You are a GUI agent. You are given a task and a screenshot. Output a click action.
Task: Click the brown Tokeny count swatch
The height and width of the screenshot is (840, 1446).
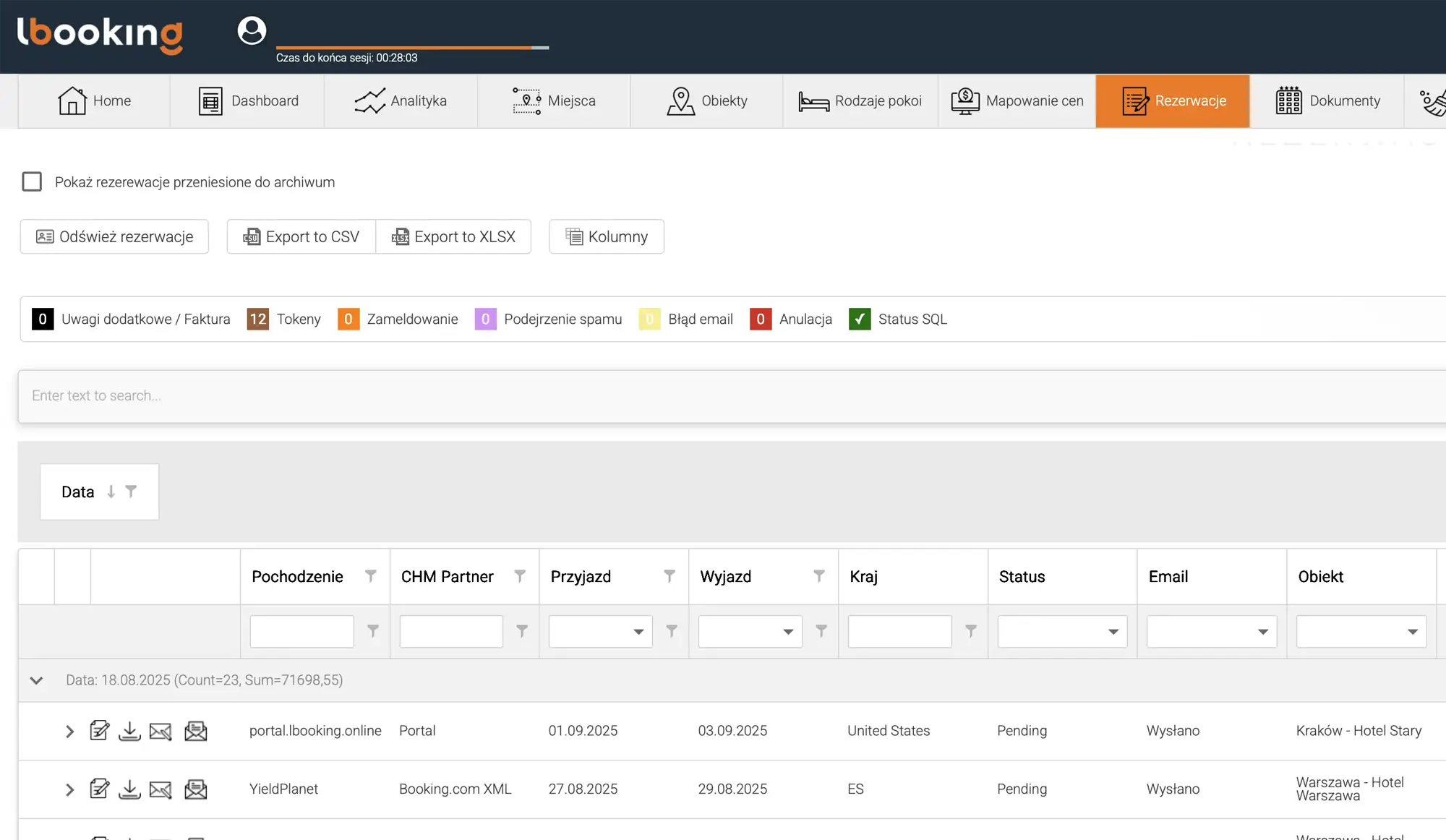[x=258, y=319]
